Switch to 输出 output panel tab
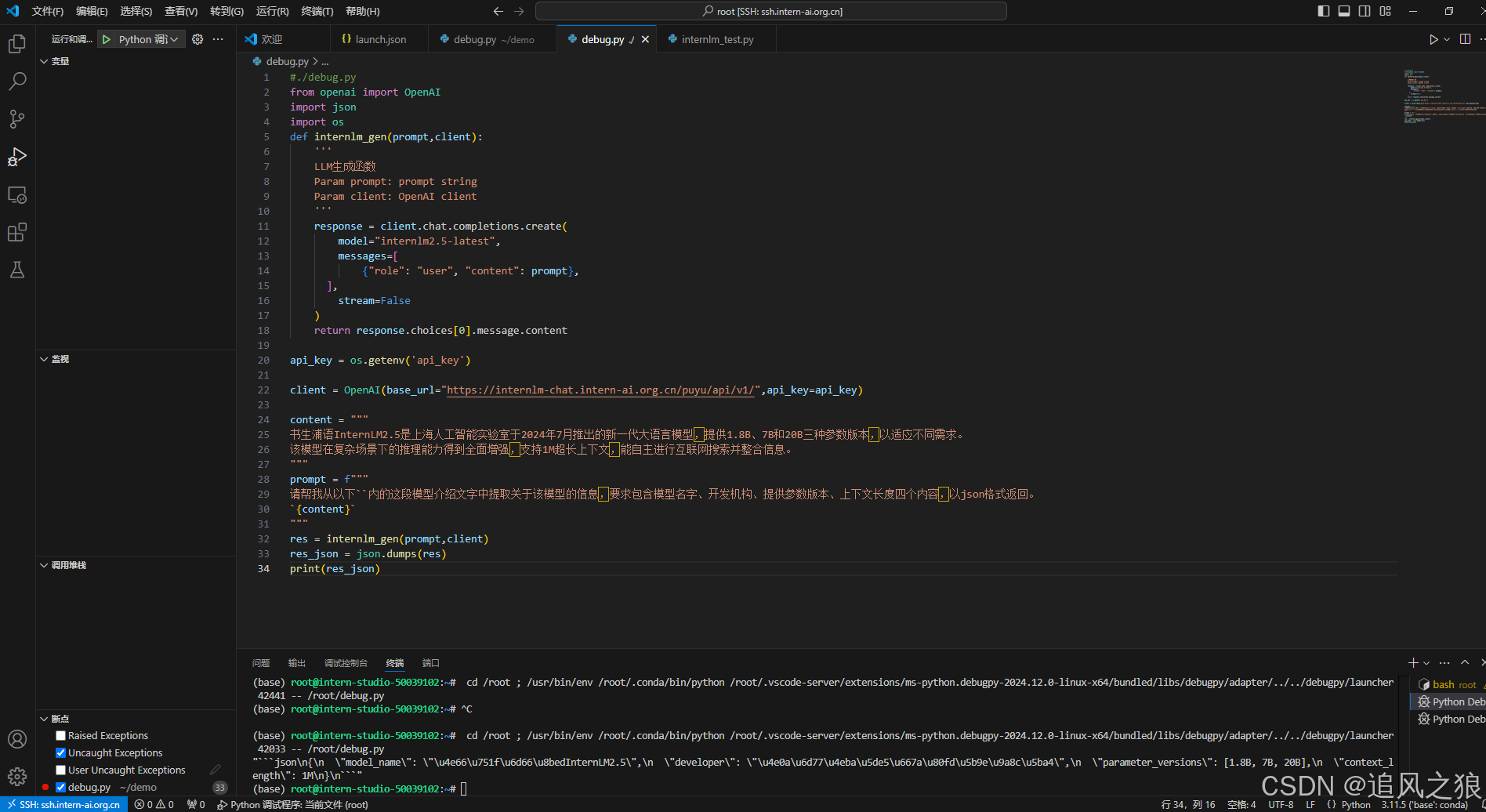The image size is (1486, 812). (x=297, y=663)
